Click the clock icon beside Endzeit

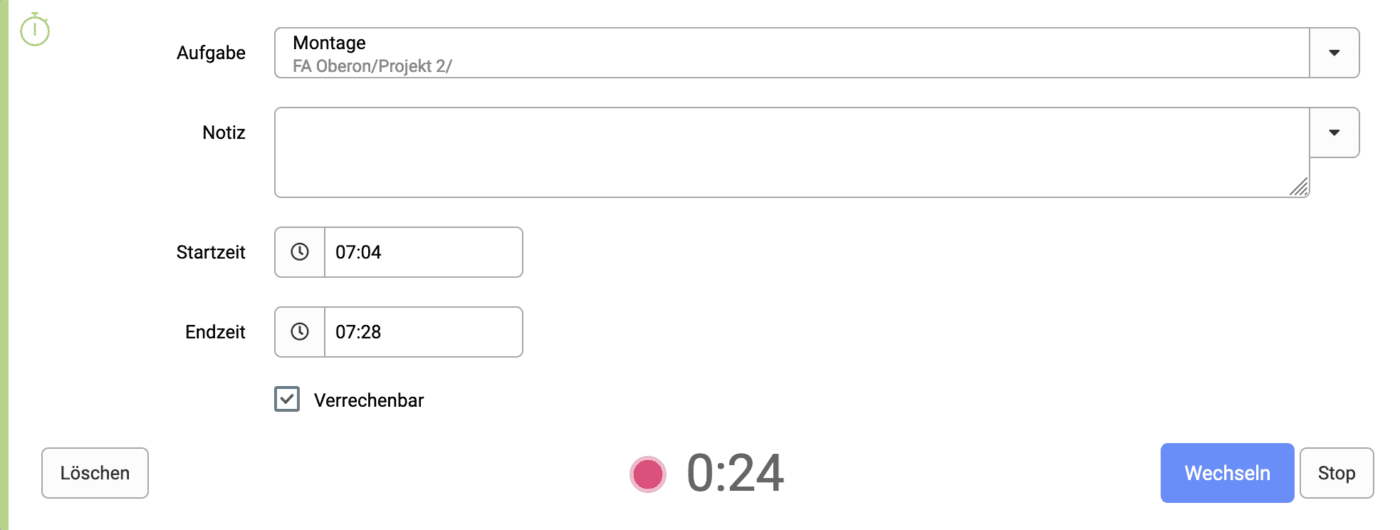tap(300, 332)
